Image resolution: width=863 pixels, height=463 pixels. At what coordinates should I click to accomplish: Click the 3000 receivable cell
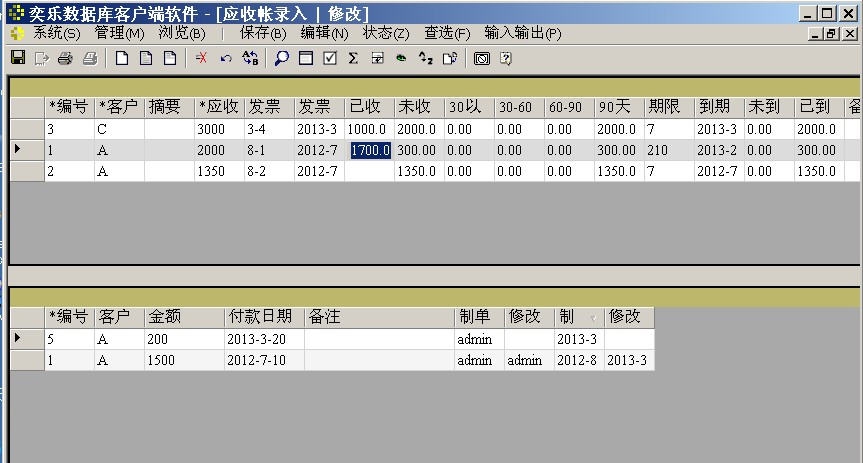219,129
